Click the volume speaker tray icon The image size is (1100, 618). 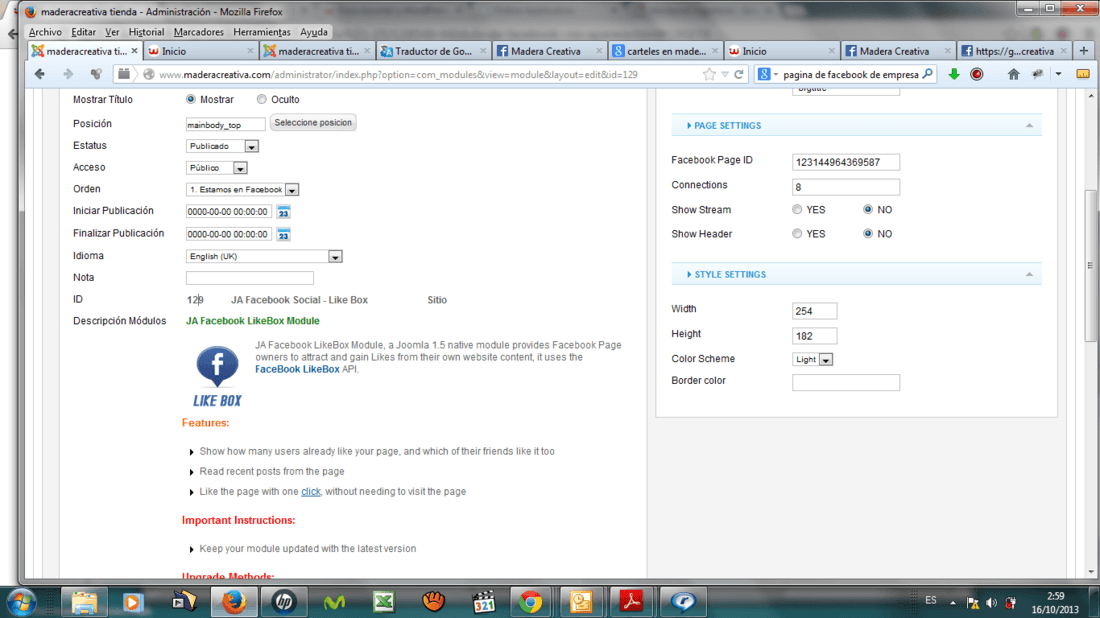[x=991, y=603]
